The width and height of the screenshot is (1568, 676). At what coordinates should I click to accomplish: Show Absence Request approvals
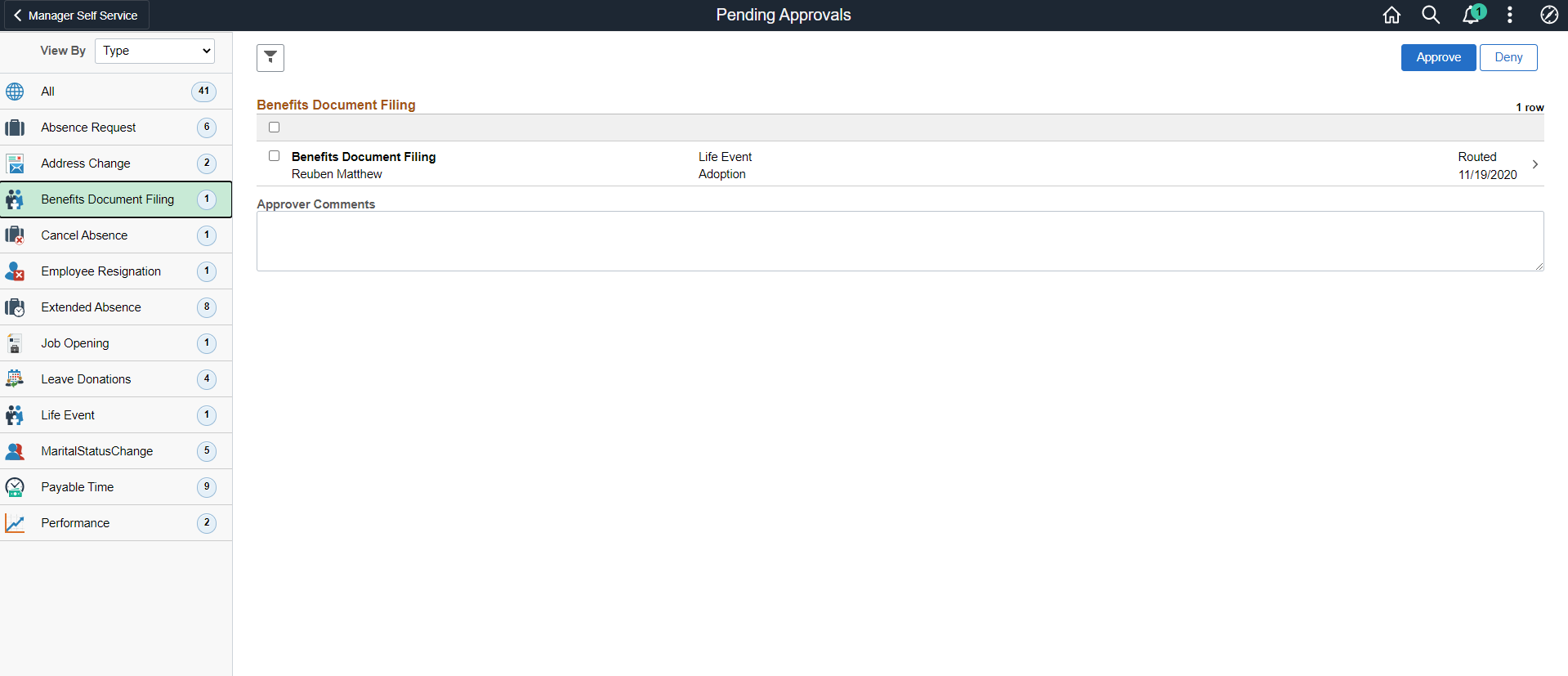pyautogui.click(x=116, y=128)
